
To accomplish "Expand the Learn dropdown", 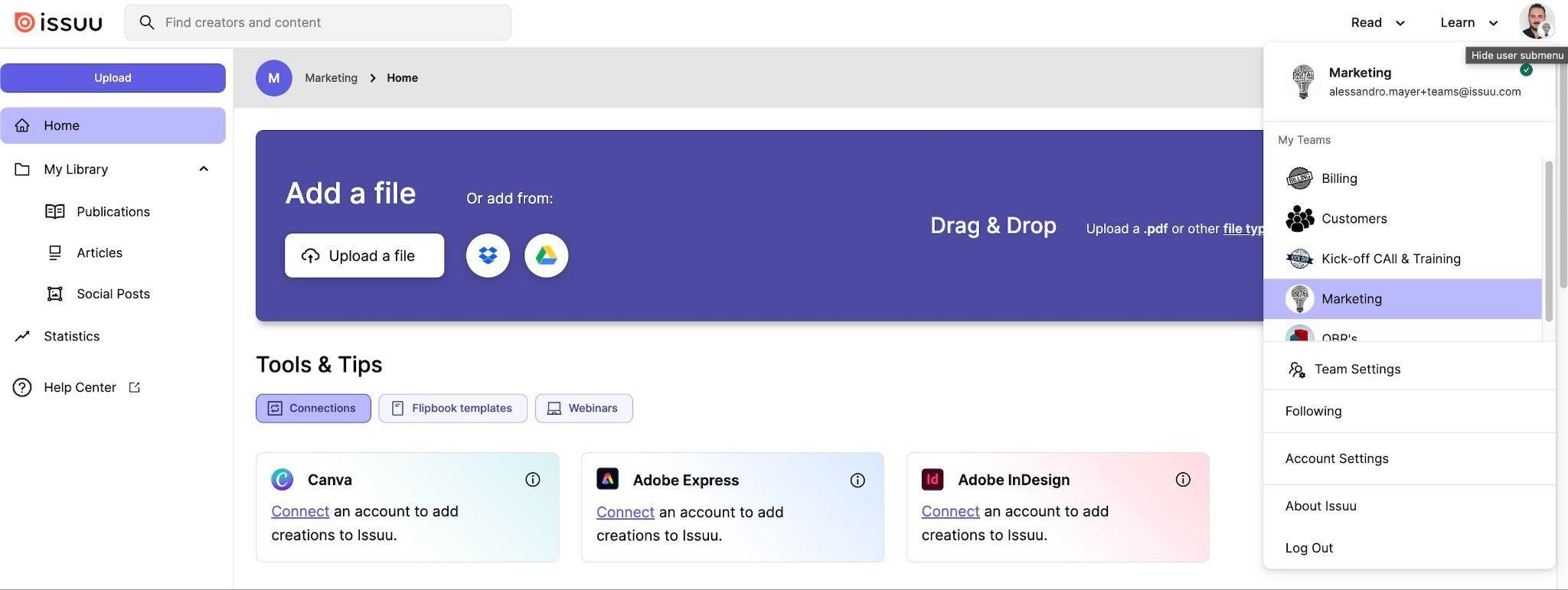I will pos(1468,22).
